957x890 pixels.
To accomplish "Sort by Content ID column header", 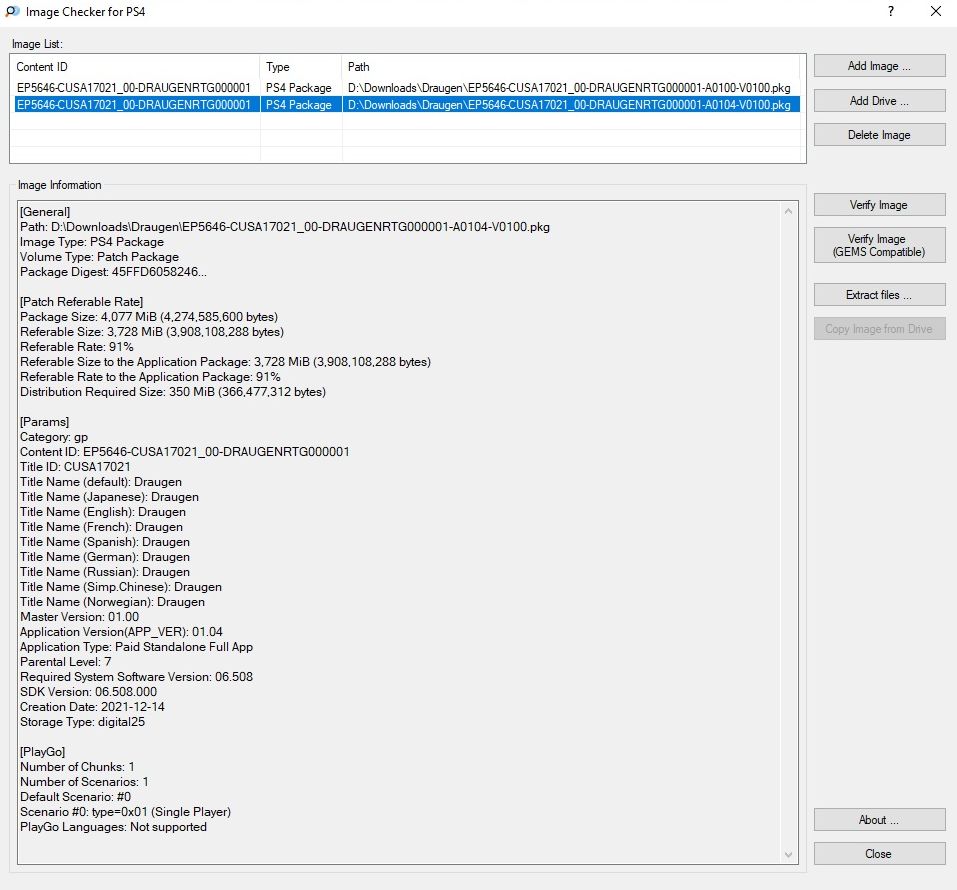I will [134, 67].
